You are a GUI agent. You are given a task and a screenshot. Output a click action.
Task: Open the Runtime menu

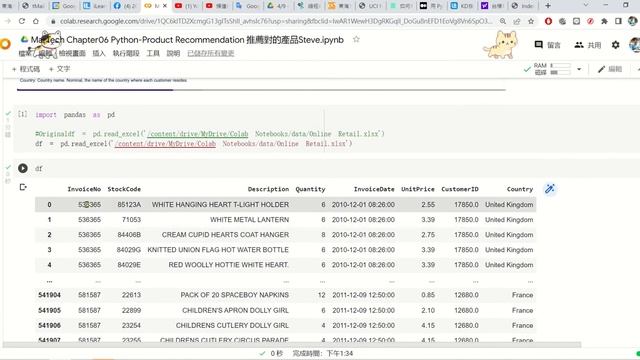coord(126,53)
